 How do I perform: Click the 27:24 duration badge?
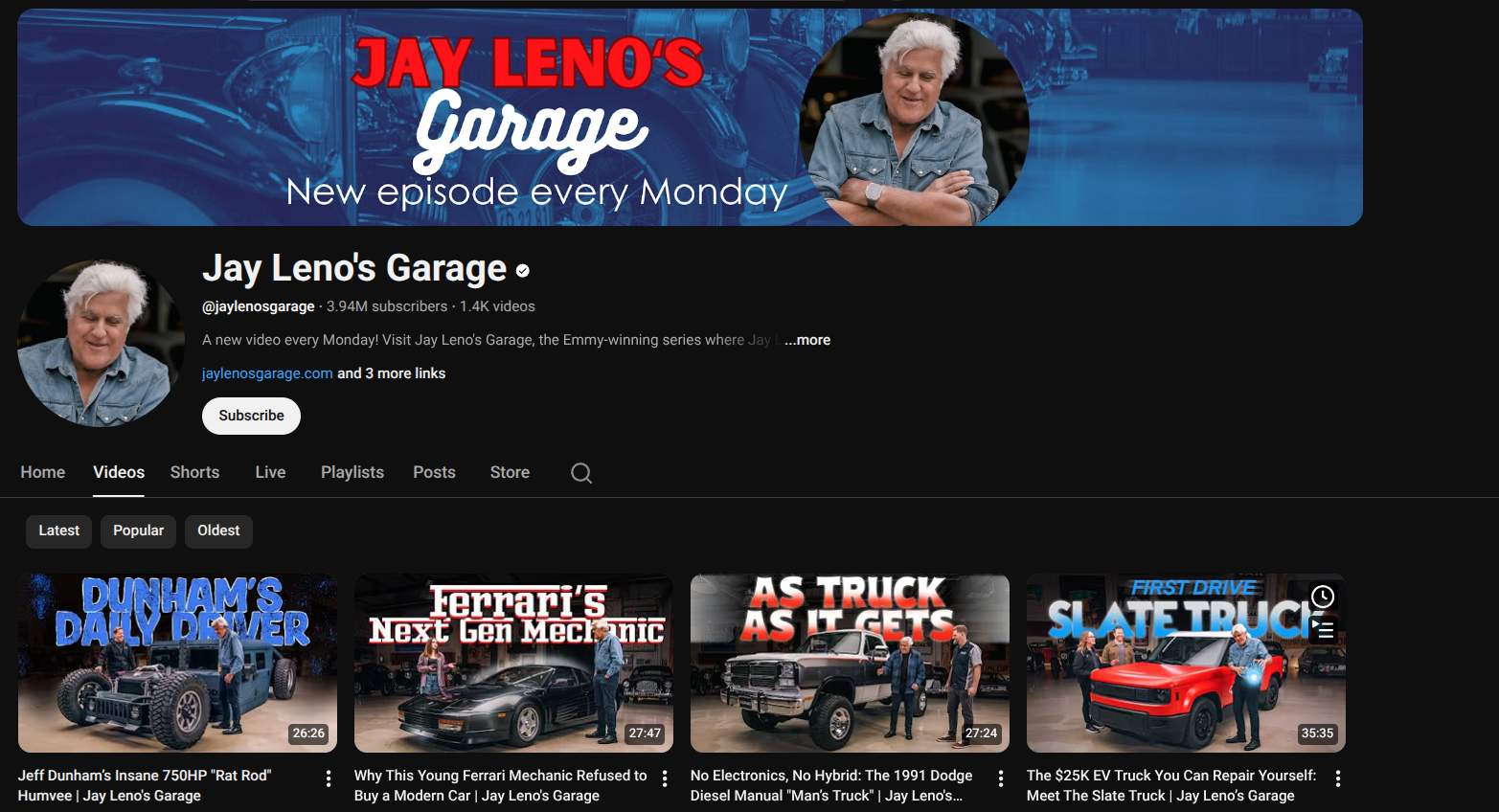981,733
